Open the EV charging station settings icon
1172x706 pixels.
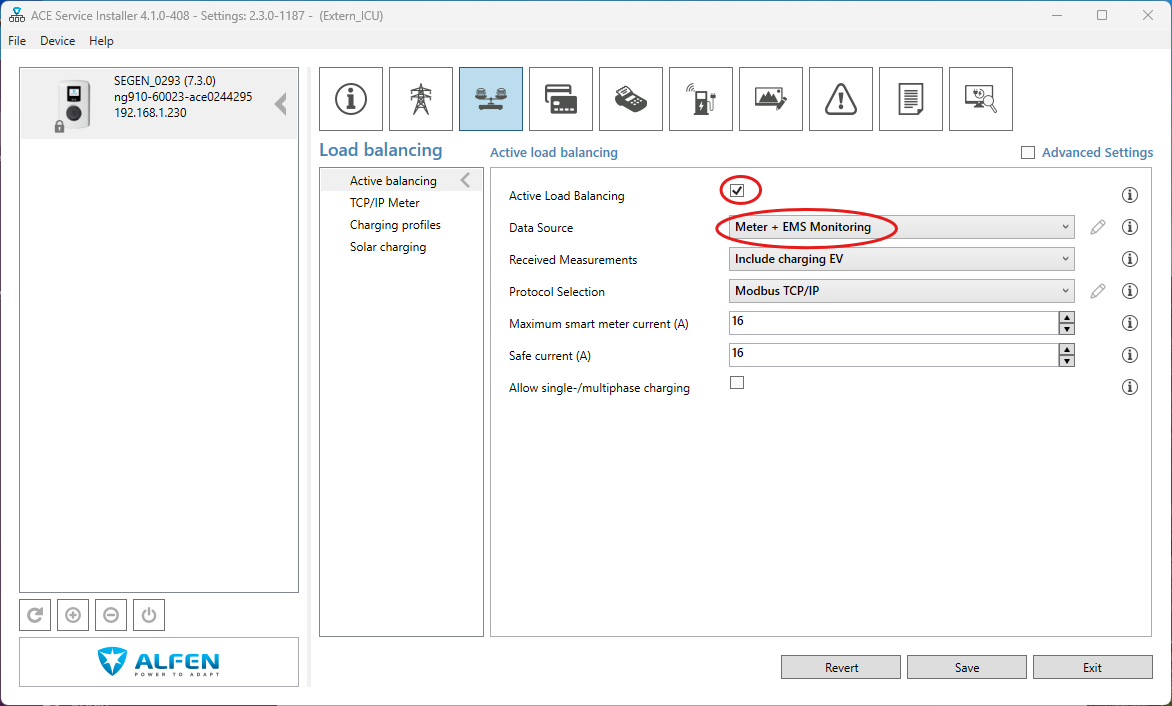coord(701,99)
